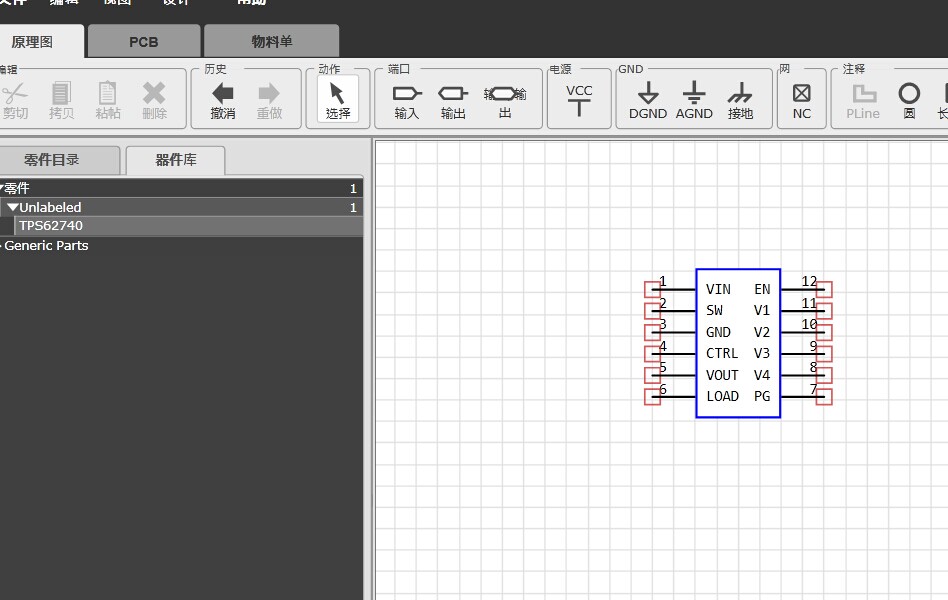Place an input port (输入)
This screenshot has width=948, height=600.
[407, 101]
